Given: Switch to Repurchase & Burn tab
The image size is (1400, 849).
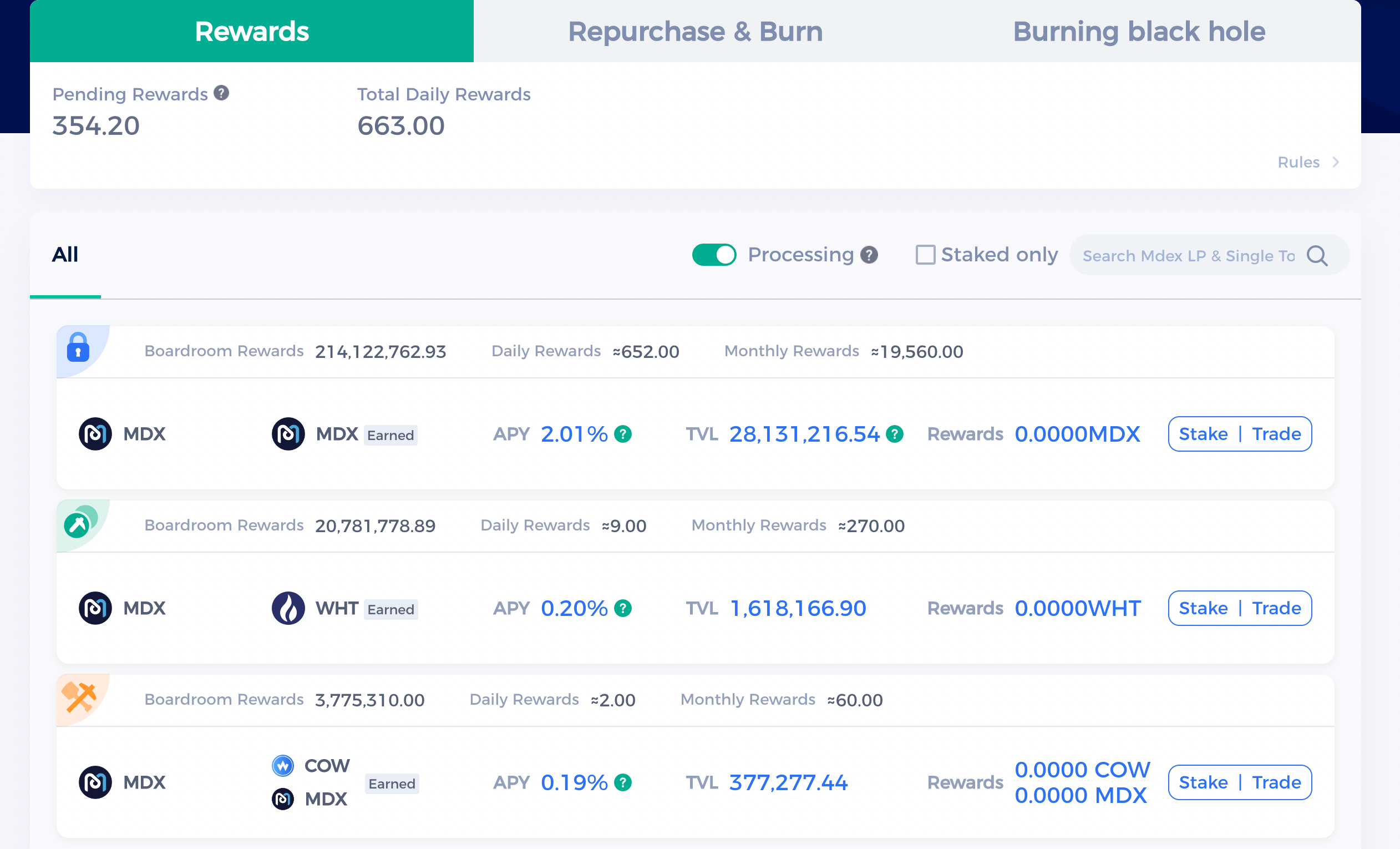Looking at the screenshot, I should [695, 31].
